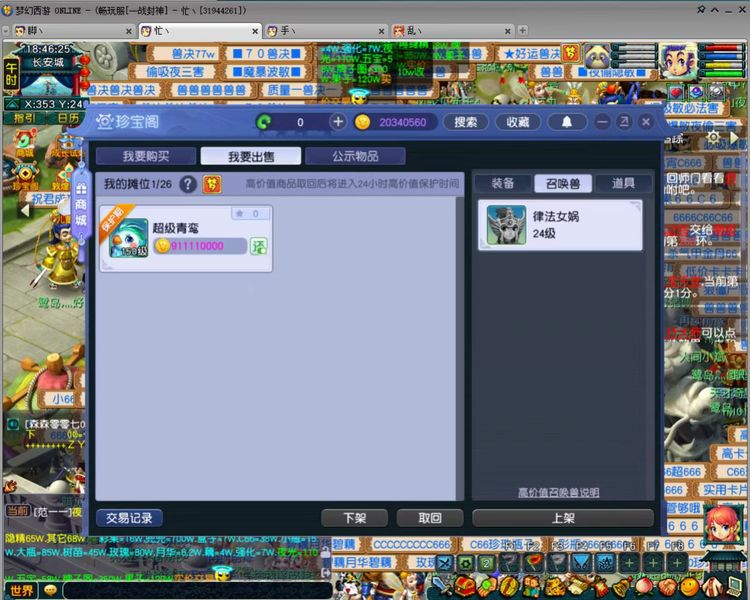Image resolution: width=750 pixels, height=600 pixels.
Task: Click the computer system icon in bottom bar
Action: pyautogui.click(x=734, y=586)
